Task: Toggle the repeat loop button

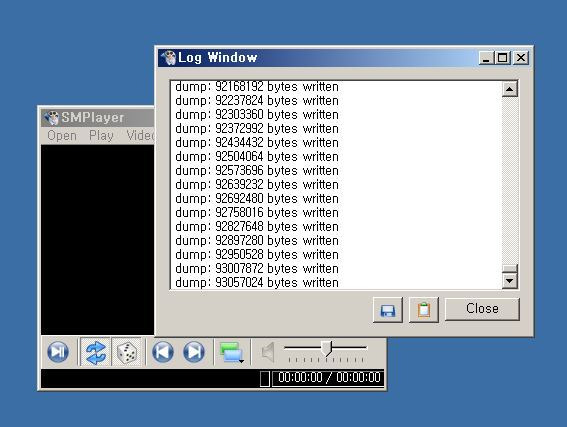Action: point(95,352)
